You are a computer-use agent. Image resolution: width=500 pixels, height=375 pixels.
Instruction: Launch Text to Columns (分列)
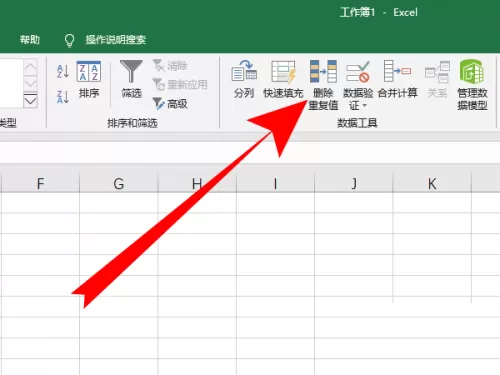(x=244, y=79)
